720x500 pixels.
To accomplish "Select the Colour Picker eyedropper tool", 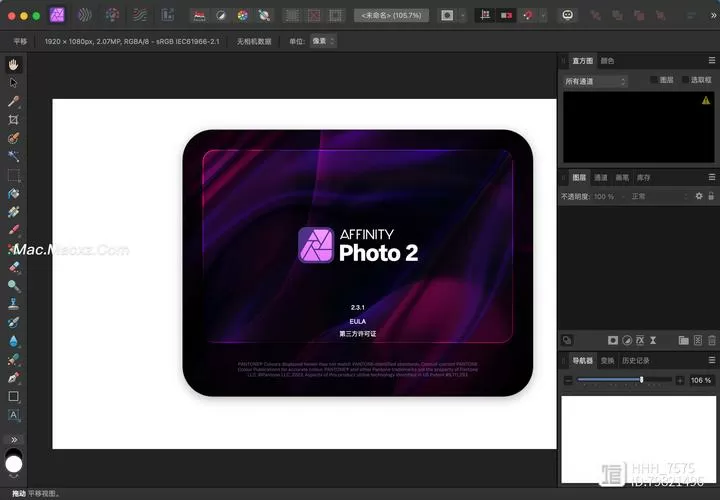I will pos(13,101).
